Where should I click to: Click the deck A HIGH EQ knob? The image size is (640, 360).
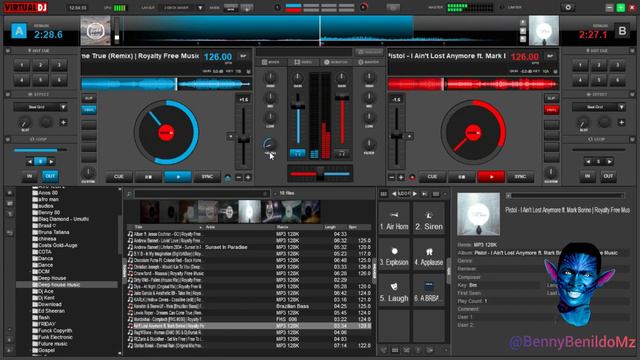click(x=270, y=77)
